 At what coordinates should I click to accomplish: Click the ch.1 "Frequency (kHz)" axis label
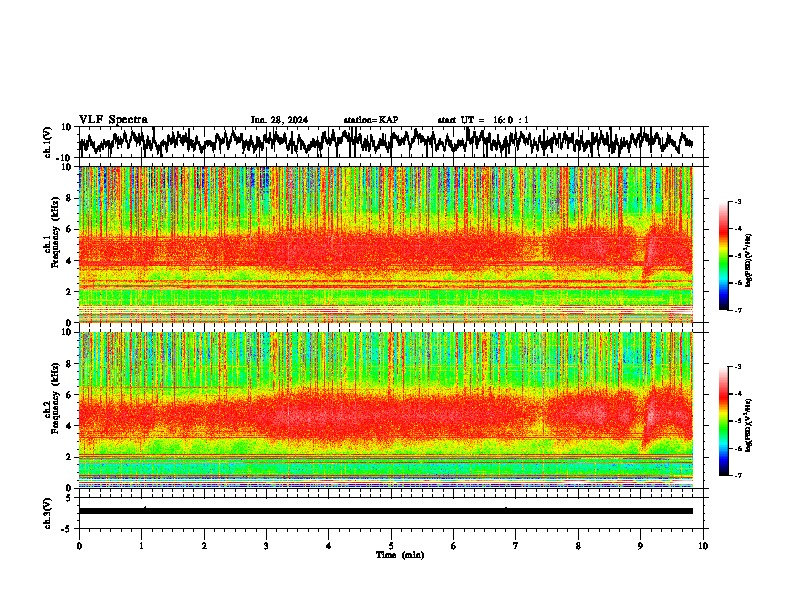point(55,233)
